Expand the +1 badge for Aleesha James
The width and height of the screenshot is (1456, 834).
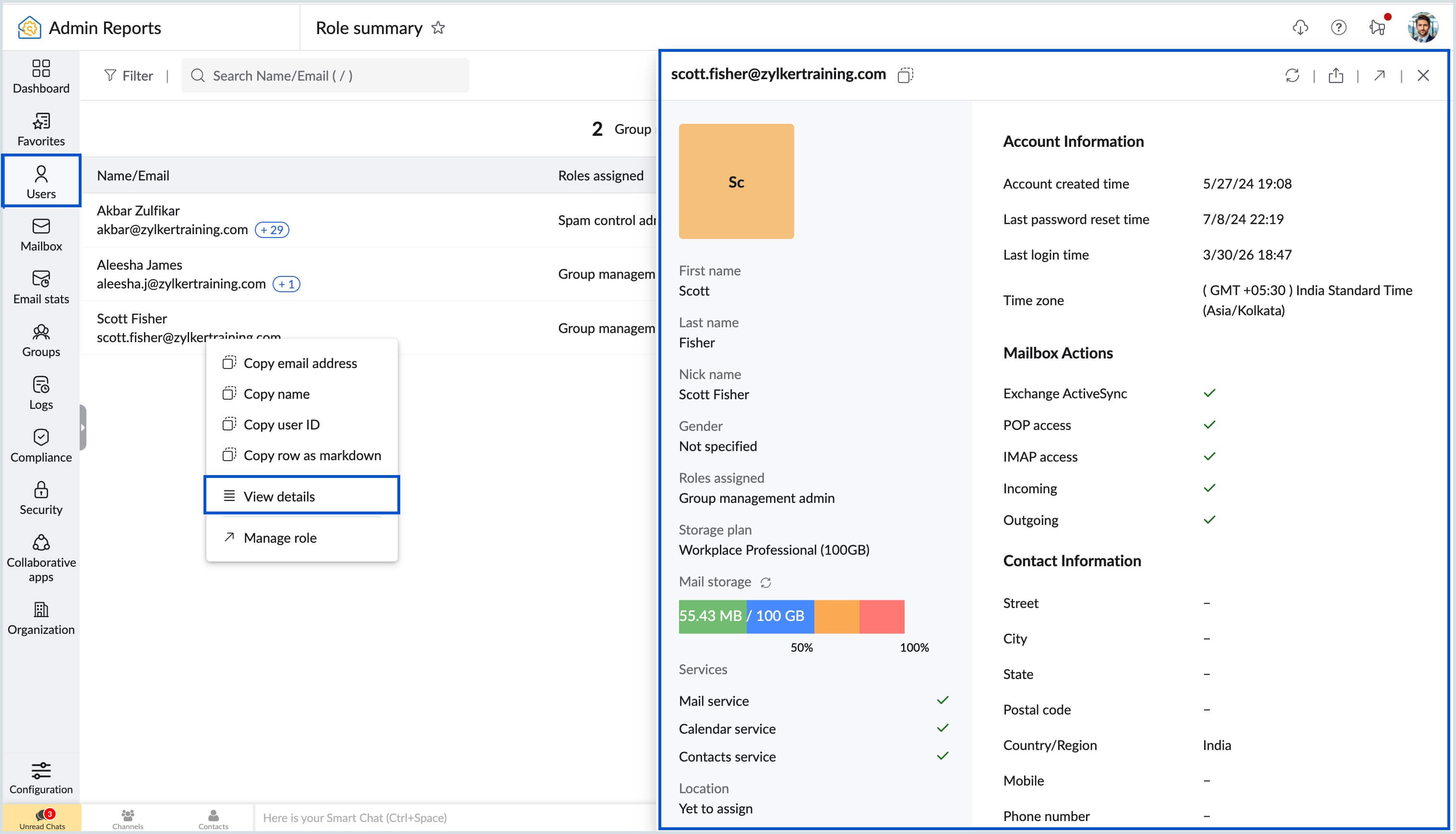[286, 284]
